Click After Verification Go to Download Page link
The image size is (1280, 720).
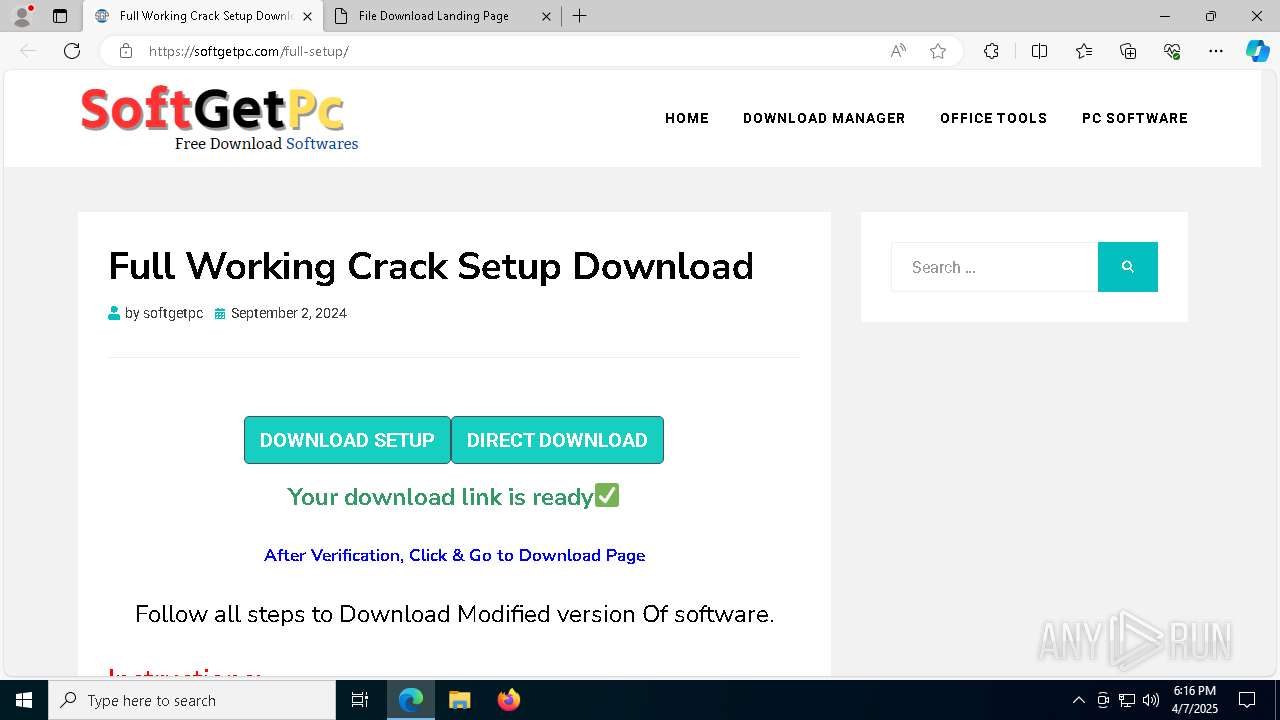coord(454,555)
